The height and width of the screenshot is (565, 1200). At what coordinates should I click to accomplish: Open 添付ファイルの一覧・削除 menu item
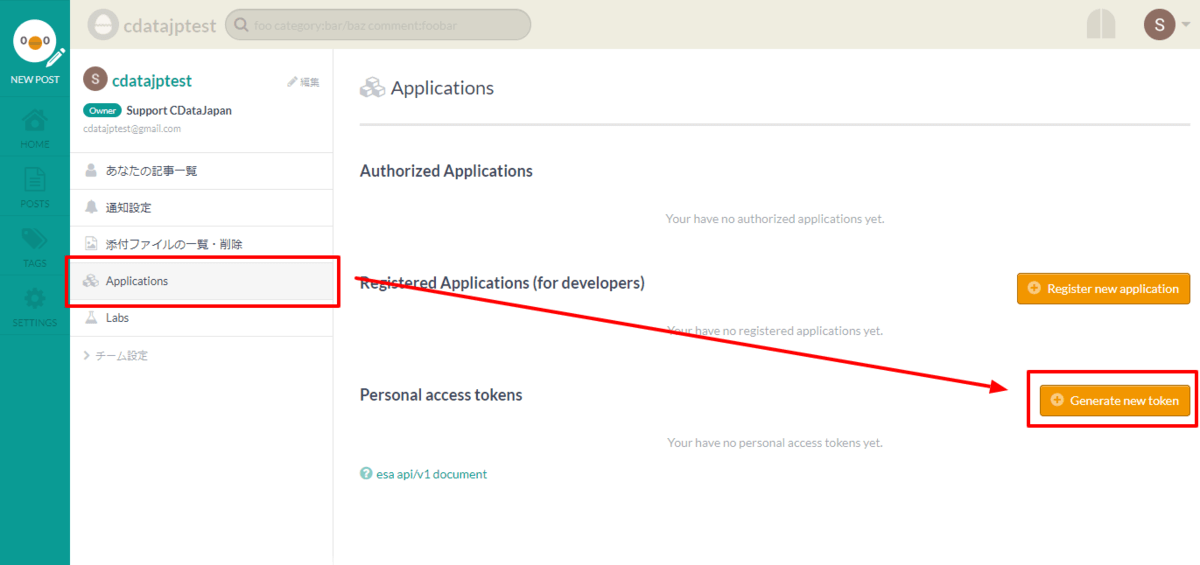point(174,244)
